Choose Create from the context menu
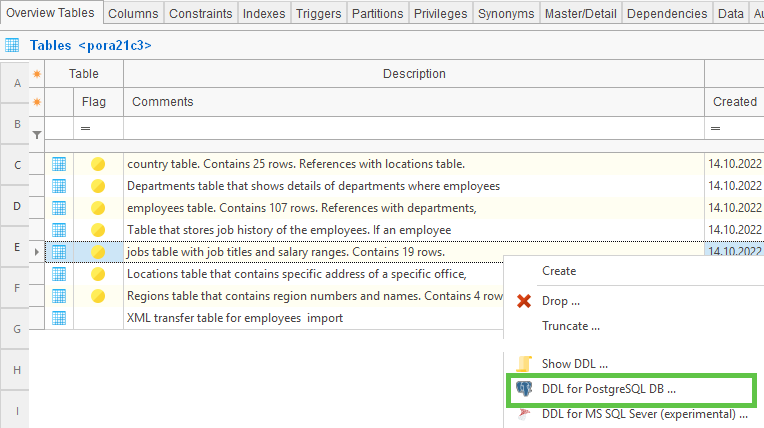This screenshot has height=428, width=764. 559,271
